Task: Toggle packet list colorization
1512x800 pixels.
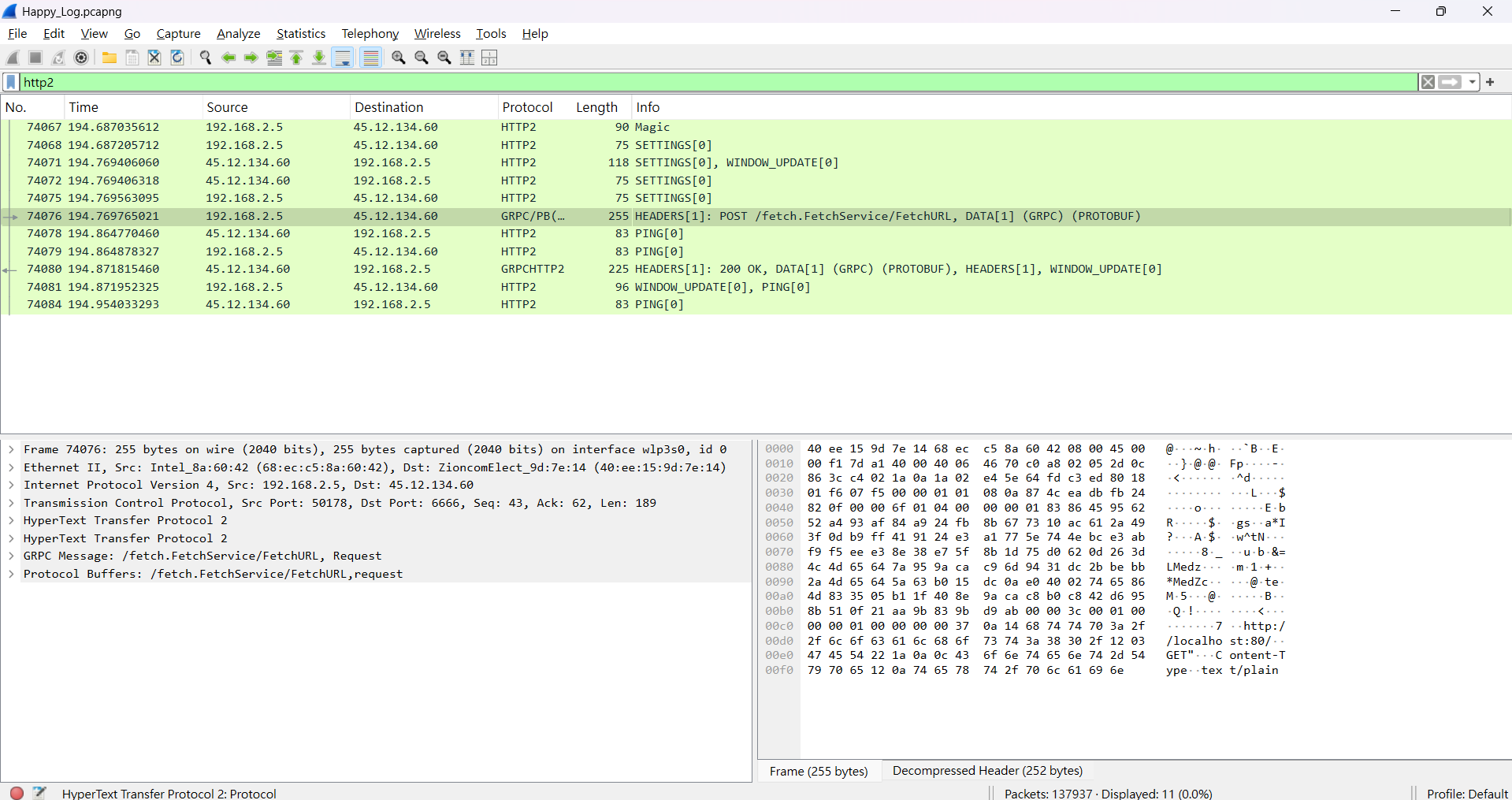Action: tap(371, 58)
